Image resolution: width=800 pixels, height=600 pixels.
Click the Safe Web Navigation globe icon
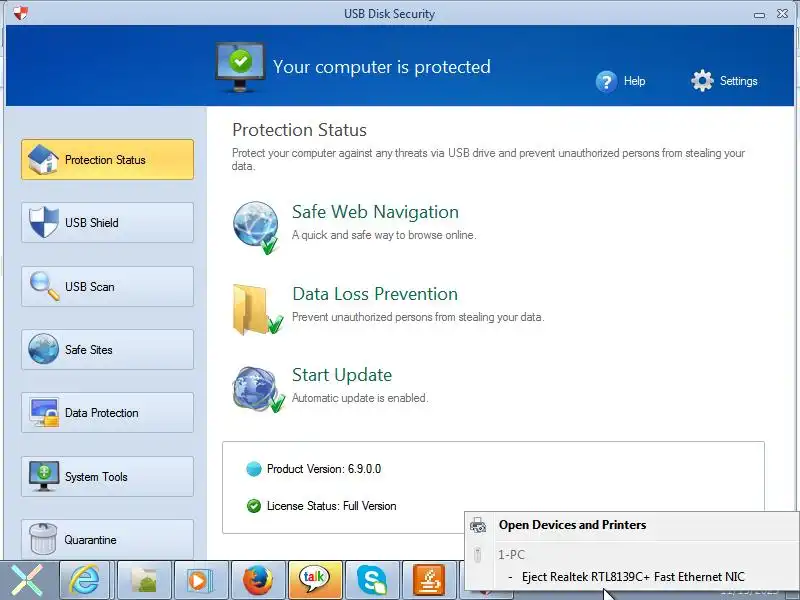click(256, 228)
